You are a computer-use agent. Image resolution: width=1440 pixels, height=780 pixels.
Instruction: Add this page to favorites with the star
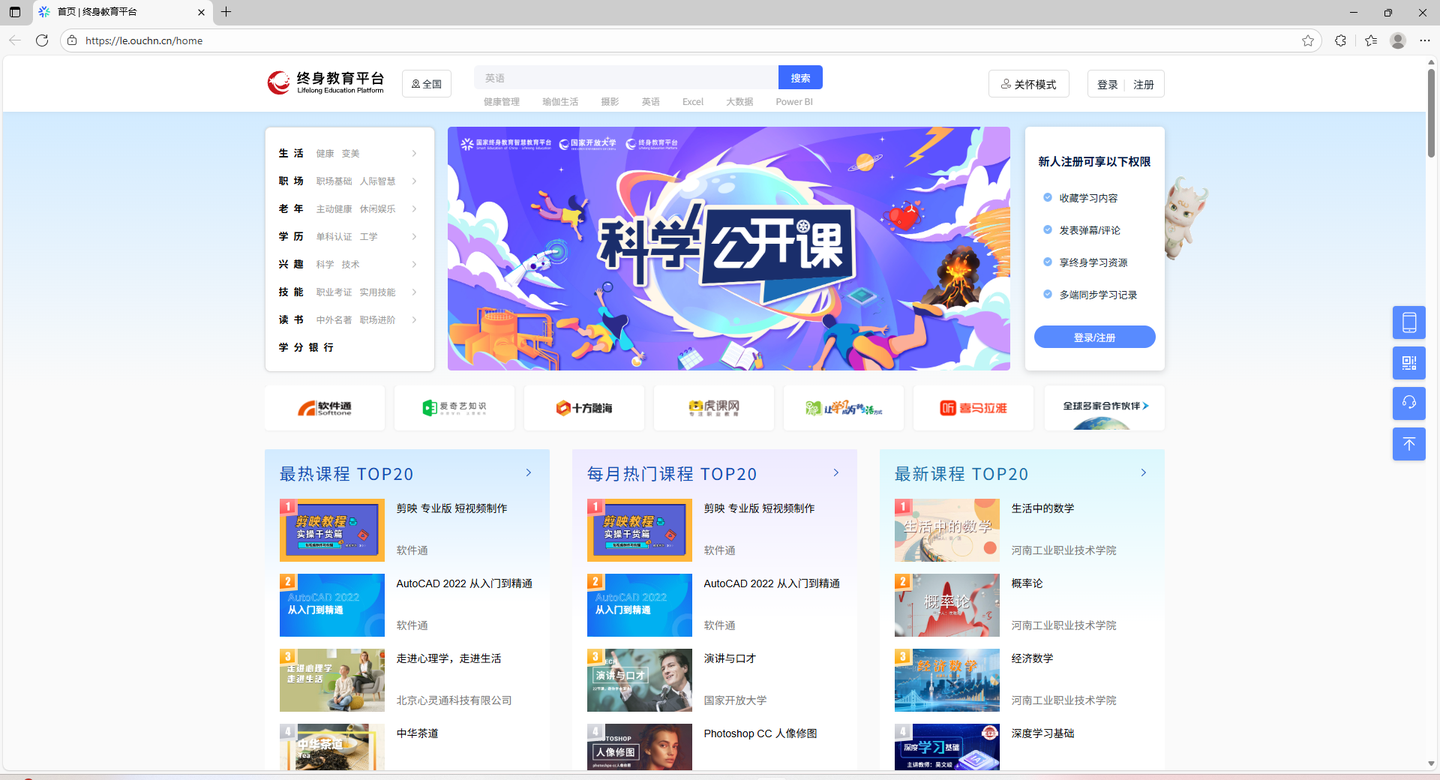[x=1308, y=41]
